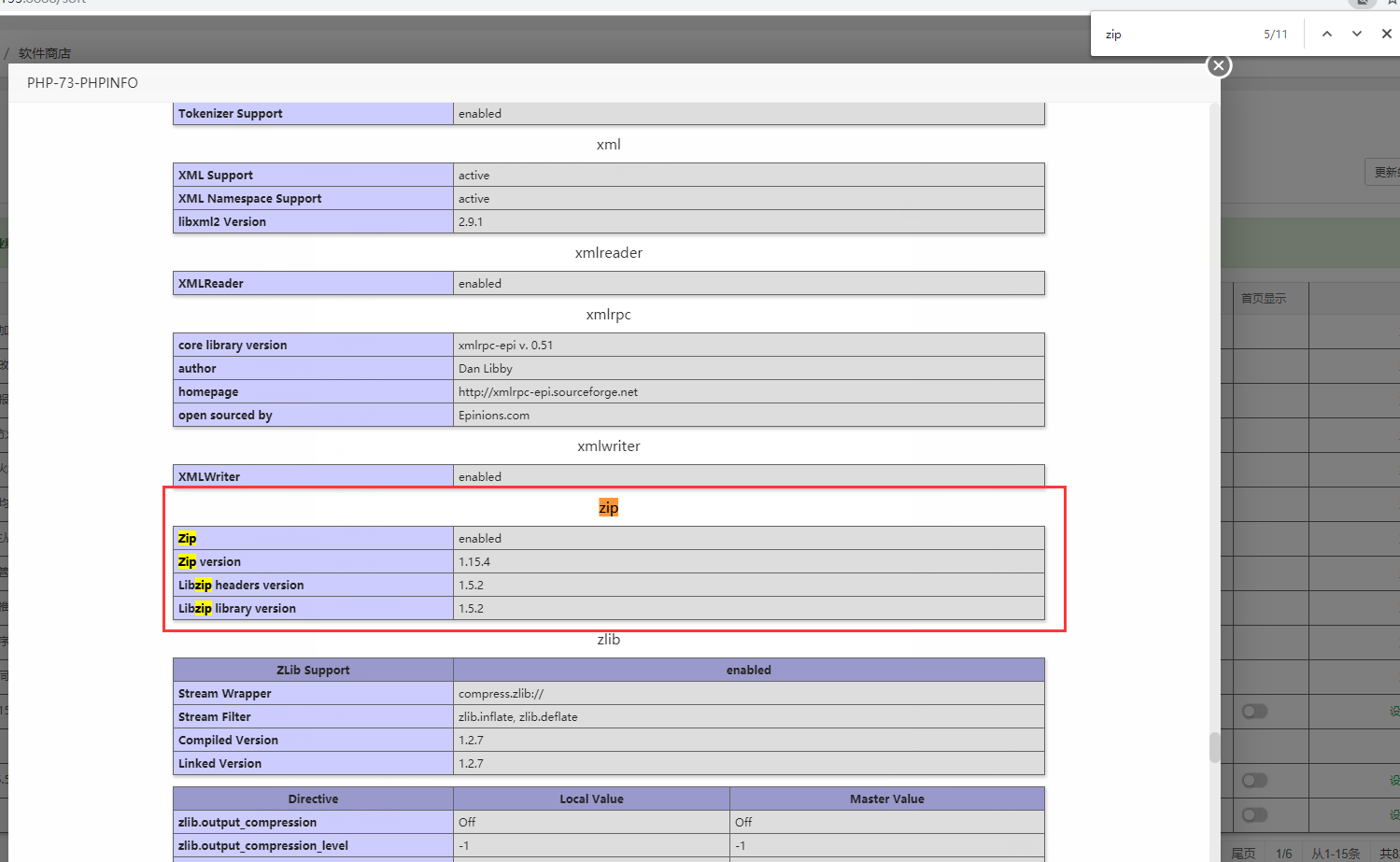Go to 尾页 last page in background pagination
The image size is (1400, 862).
tap(1243, 854)
